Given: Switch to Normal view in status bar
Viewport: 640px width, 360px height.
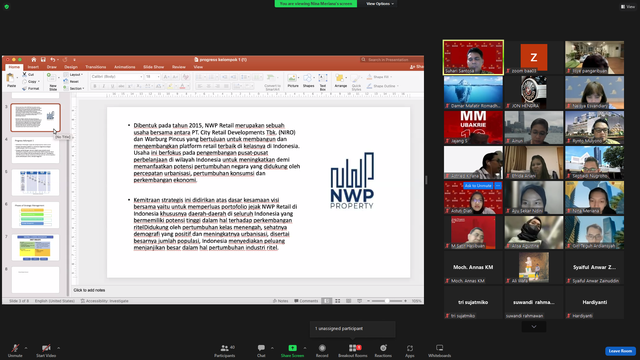Looking at the screenshot, I should coord(327,301).
